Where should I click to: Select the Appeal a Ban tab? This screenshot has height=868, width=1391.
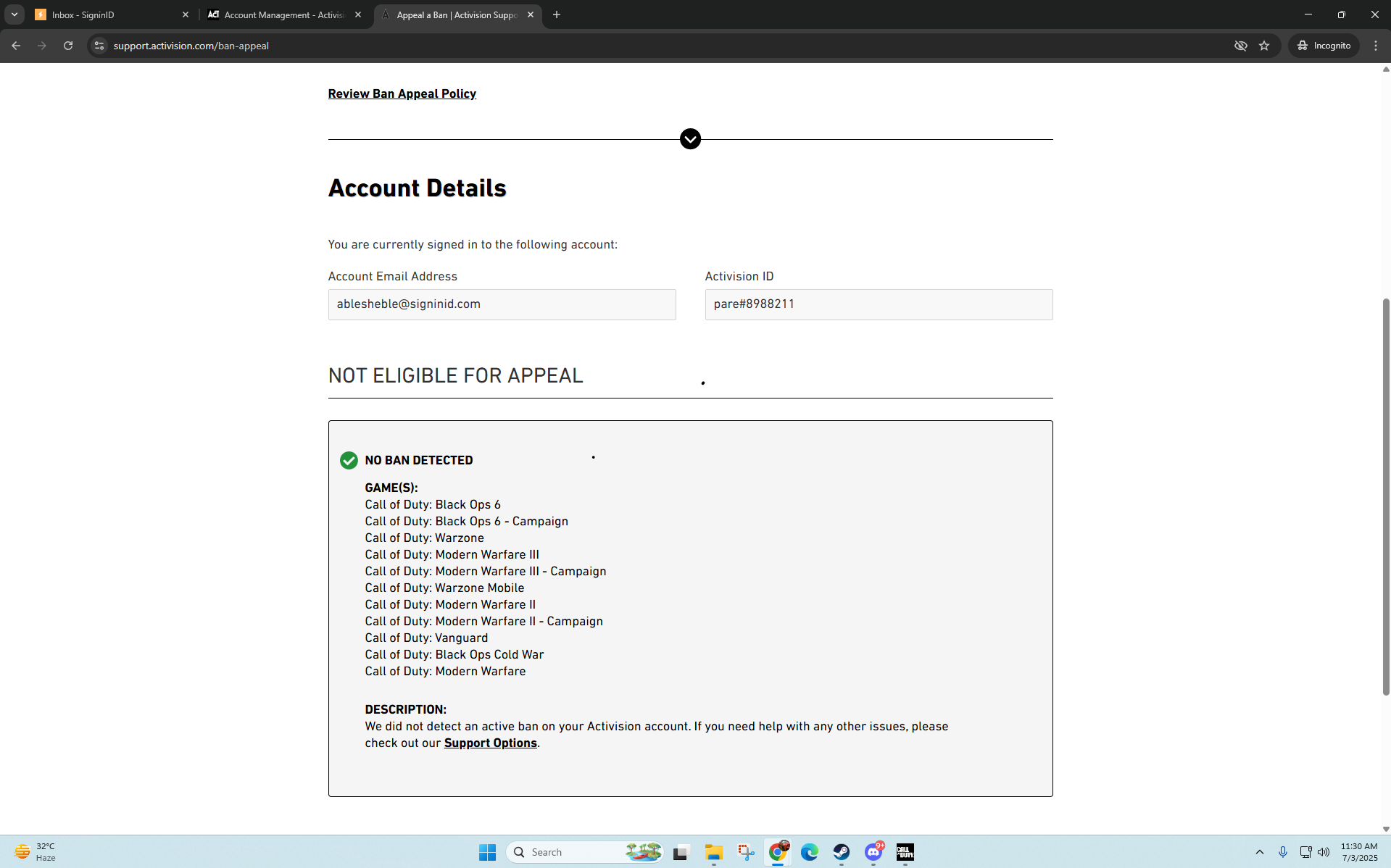[457, 14]
